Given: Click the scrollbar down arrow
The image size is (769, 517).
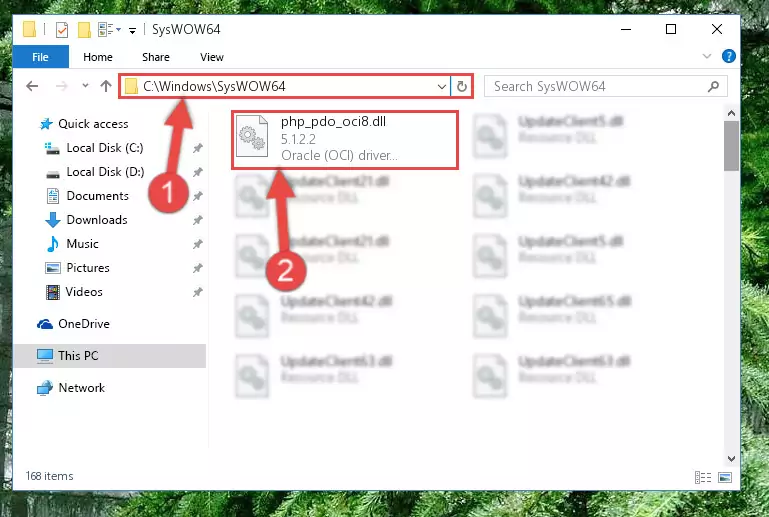Looking at the screenshot, I should 731,459.
